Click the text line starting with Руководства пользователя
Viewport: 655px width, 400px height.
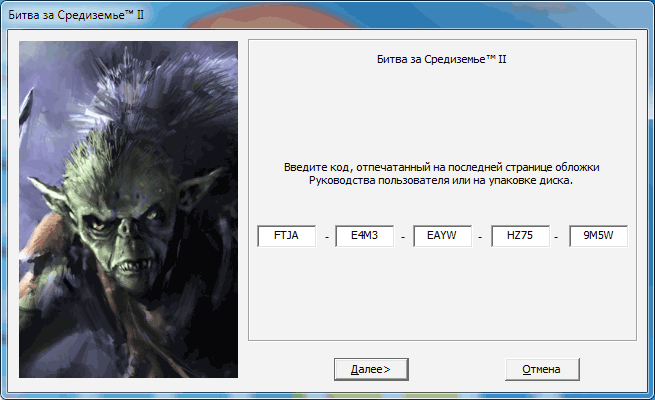click(441, 181)
